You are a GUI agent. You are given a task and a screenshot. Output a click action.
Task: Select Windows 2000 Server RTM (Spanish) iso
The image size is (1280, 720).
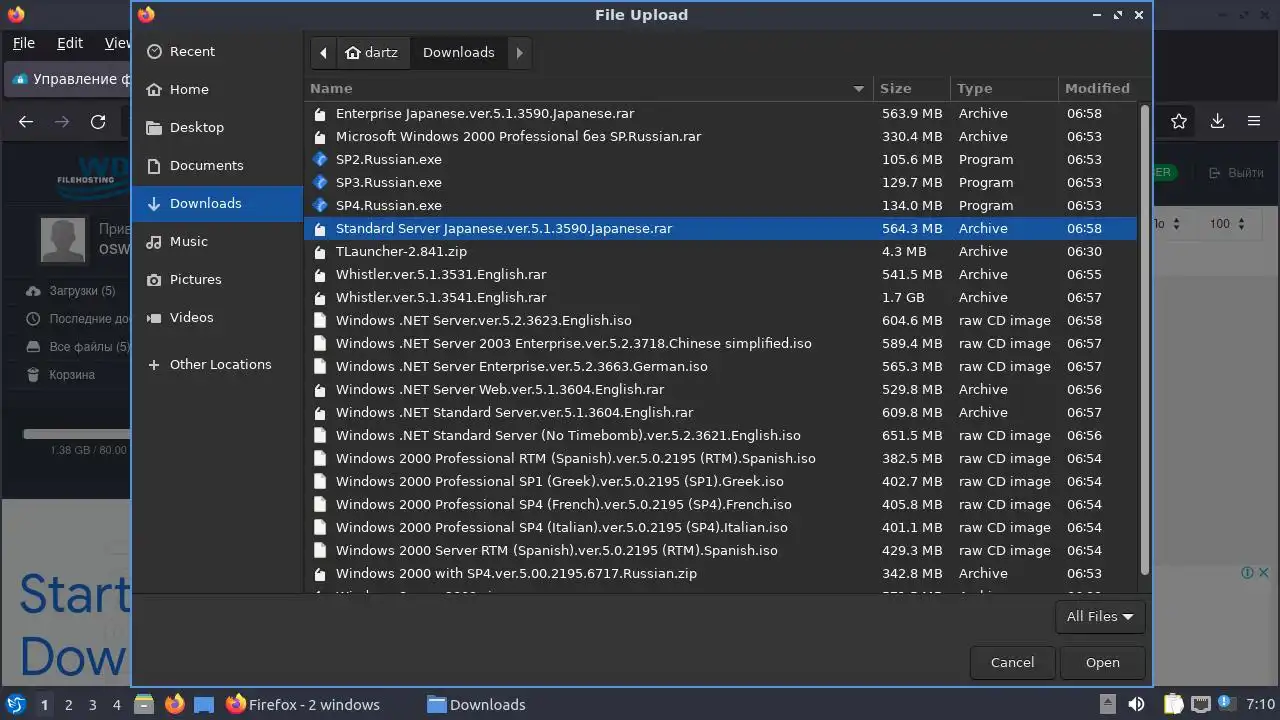720,550
